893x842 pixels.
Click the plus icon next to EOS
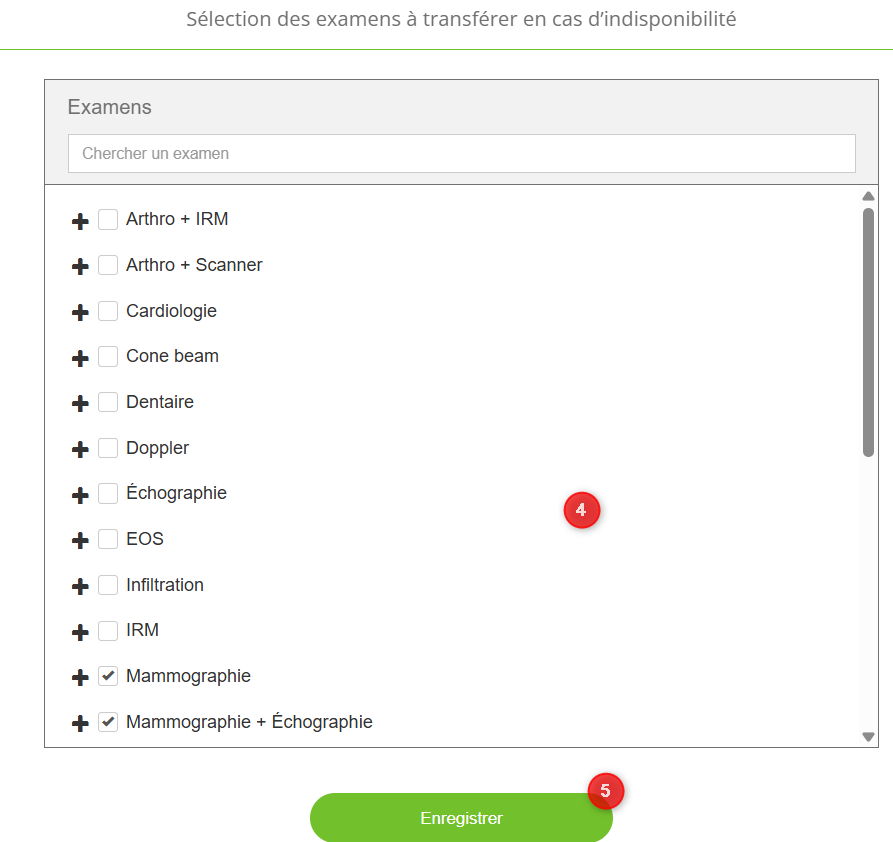(x=81, y=541)
